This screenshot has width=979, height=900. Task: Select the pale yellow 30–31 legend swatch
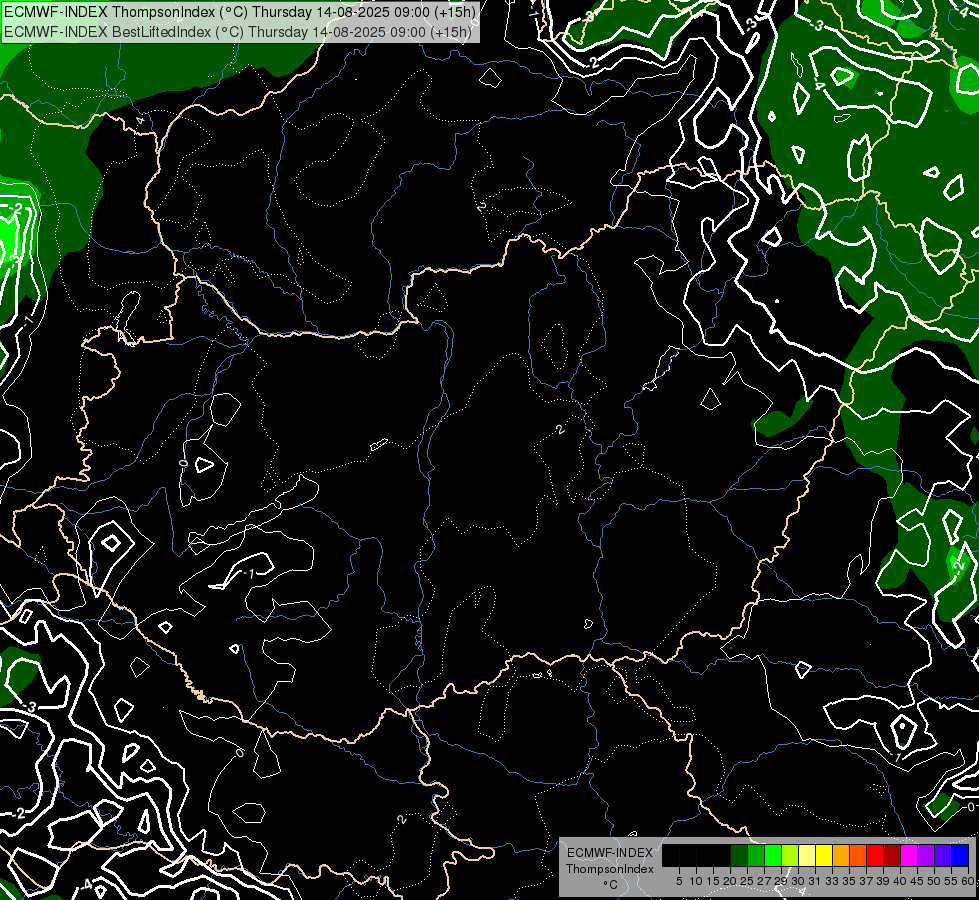tap(807, 855)
